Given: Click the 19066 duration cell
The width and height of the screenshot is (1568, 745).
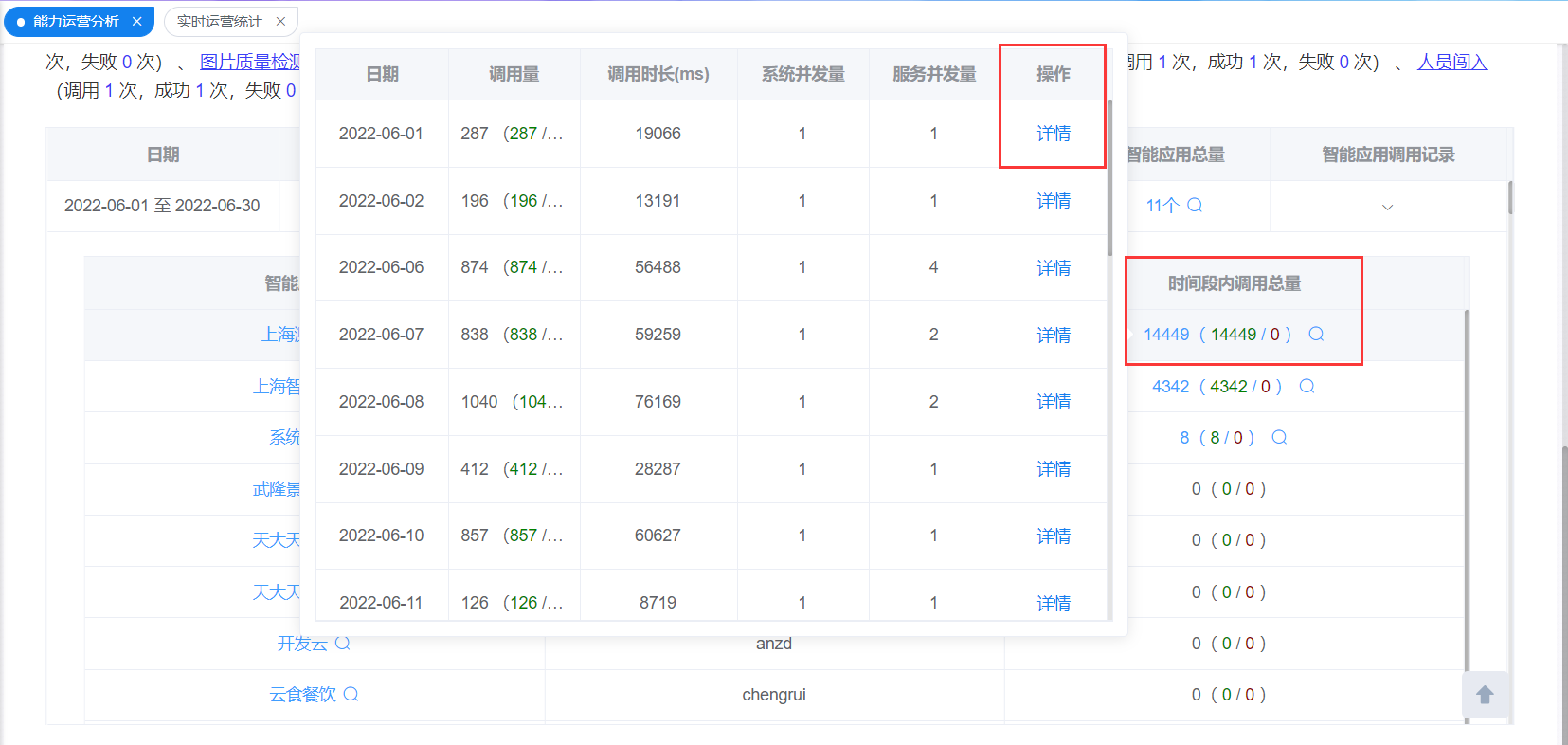Looking at the screenshot, I should pyautogui.click(x=658, y=134).
